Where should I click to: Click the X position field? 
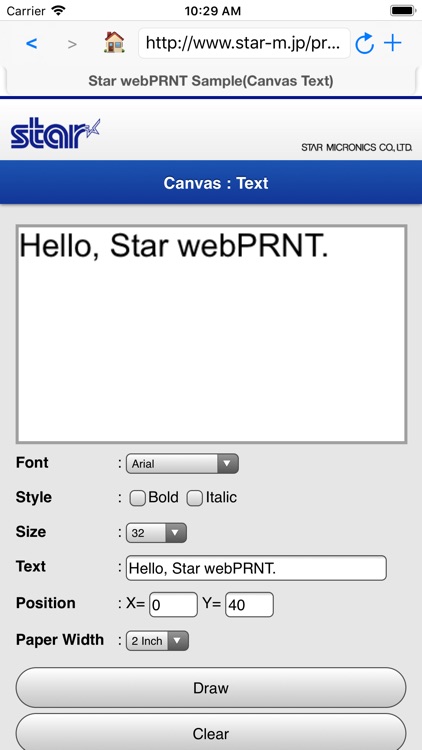tap(174, 605)
